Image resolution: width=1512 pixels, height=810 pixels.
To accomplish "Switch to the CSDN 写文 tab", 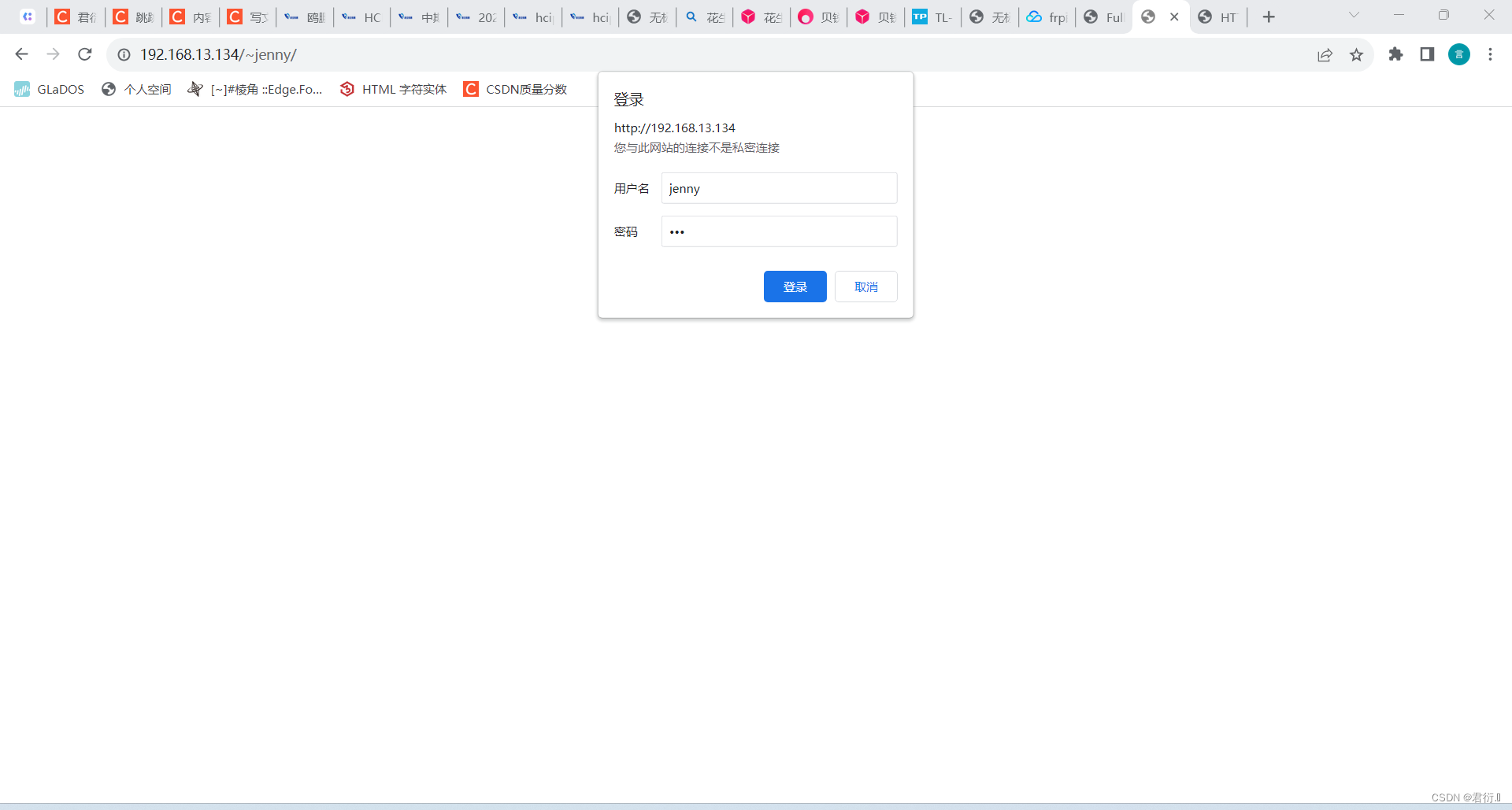I will point(248,17).
